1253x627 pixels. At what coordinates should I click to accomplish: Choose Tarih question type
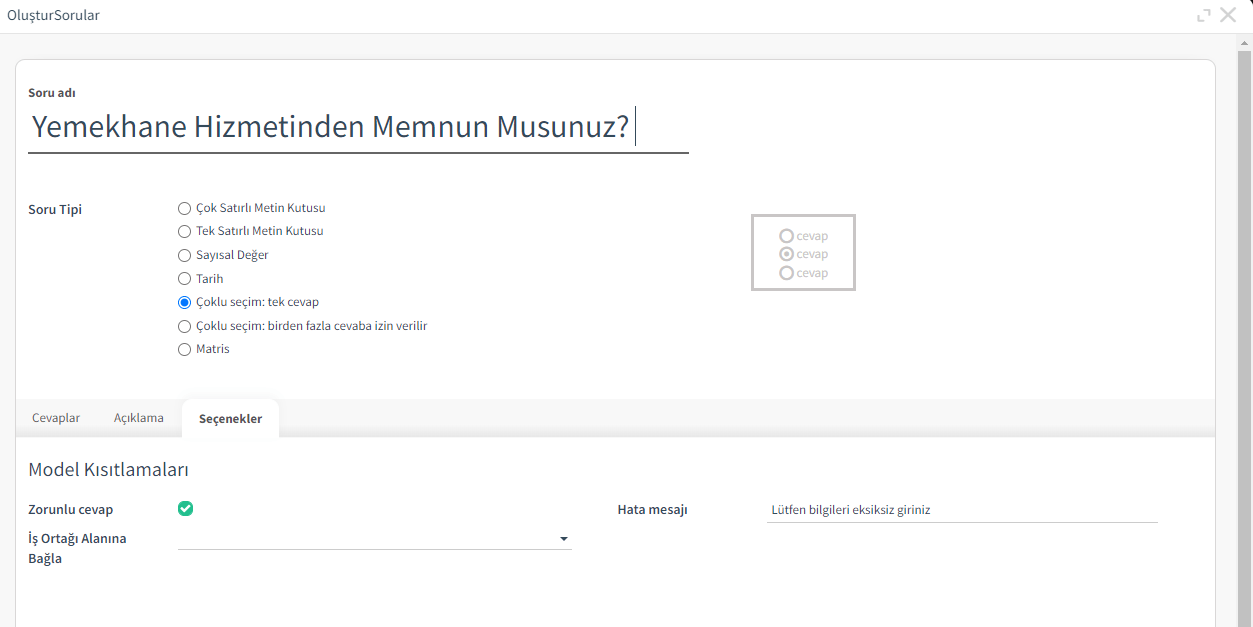[x=184, y=279]
